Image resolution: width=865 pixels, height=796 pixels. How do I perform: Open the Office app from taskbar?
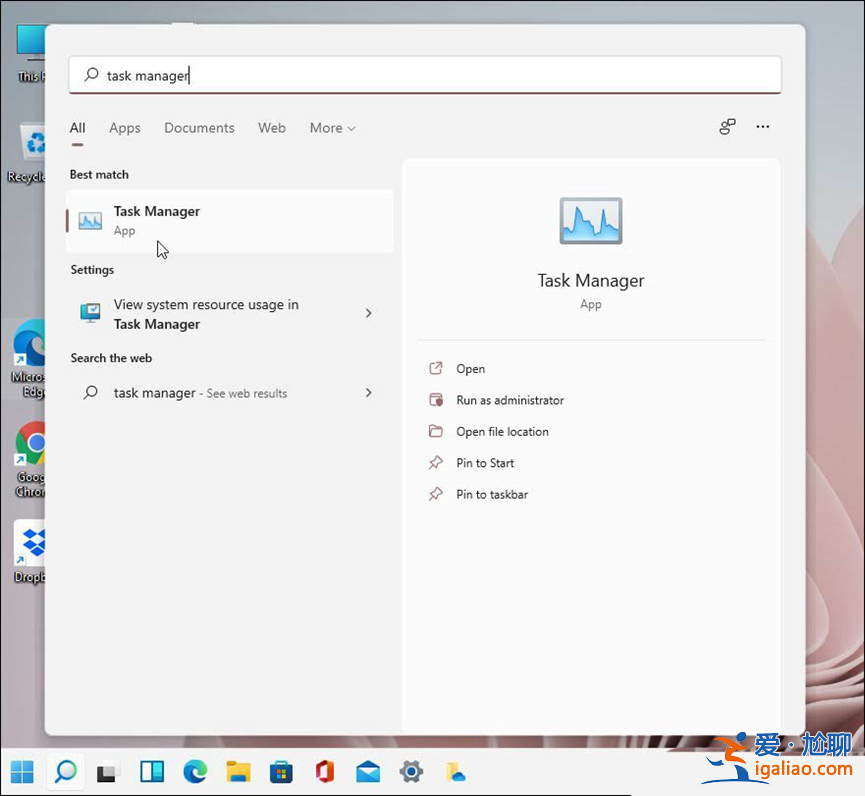click(324, 771)
